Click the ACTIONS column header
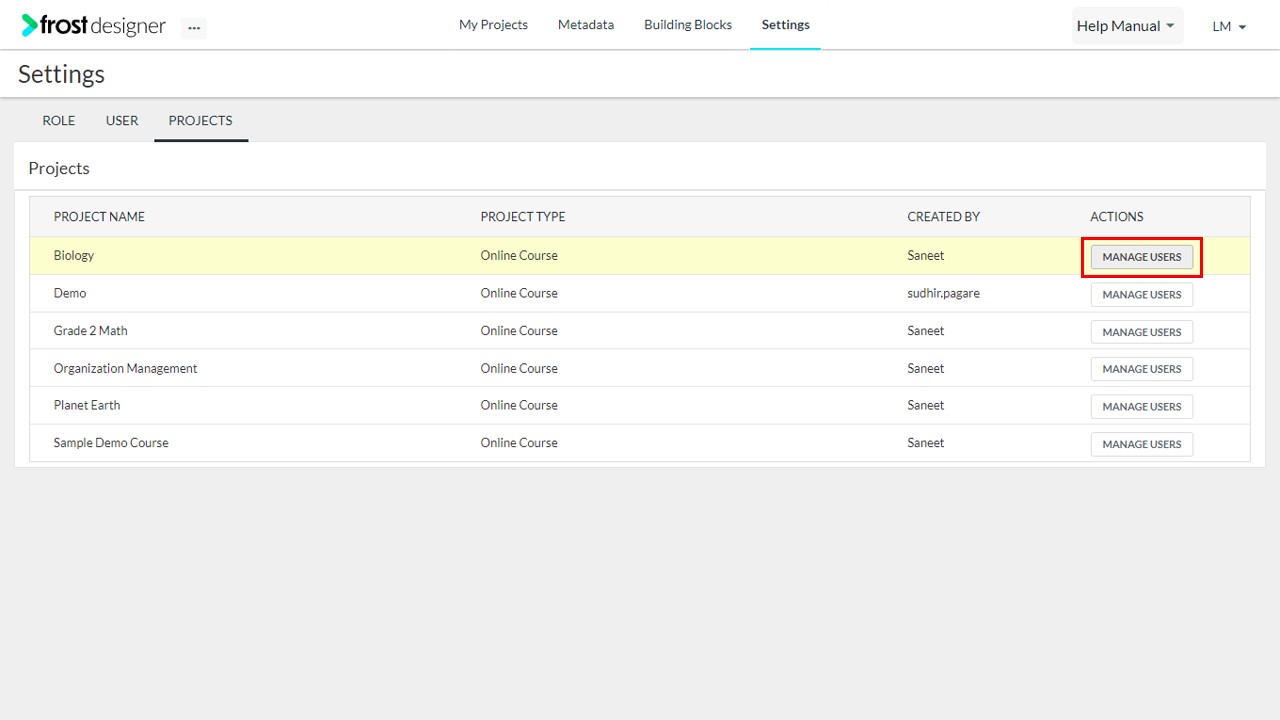The image size is (1280, 720). [1117, 216]
